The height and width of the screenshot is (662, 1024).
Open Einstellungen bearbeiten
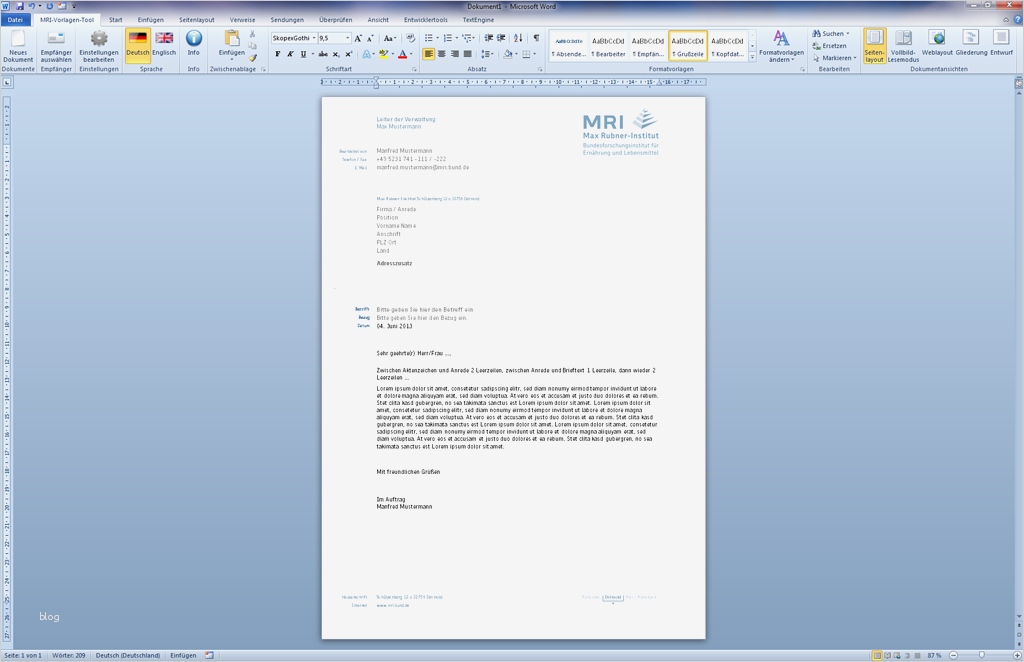[x=97, y=45]
